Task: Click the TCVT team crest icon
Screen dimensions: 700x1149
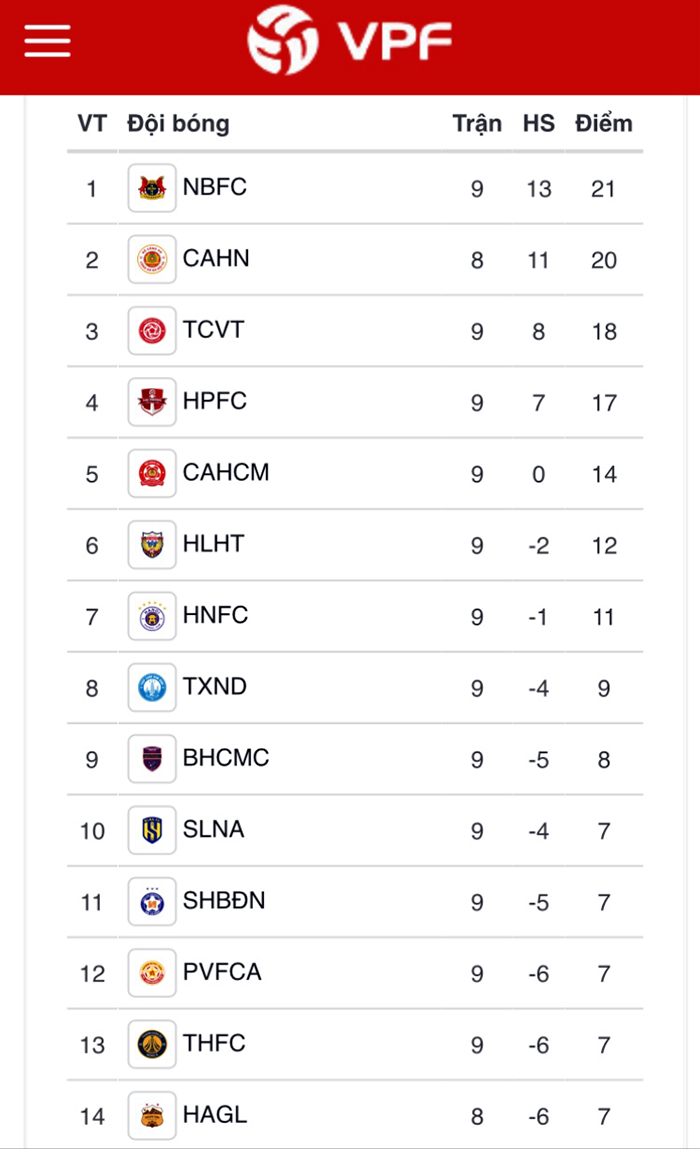Action: tap(152, 331)
